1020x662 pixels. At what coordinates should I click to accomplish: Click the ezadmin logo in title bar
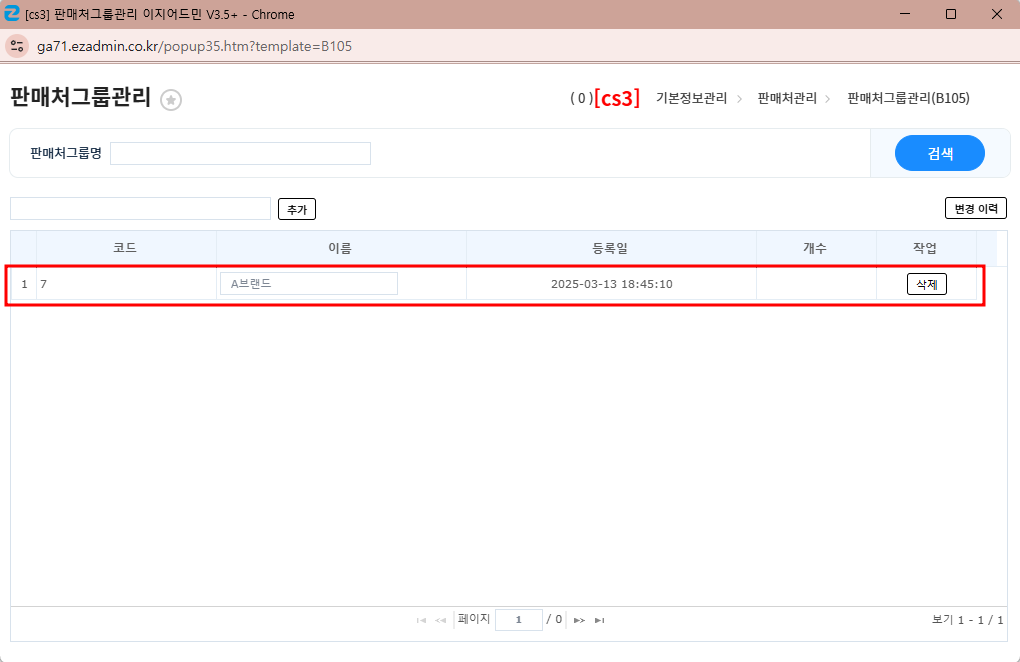click(12, 14)
